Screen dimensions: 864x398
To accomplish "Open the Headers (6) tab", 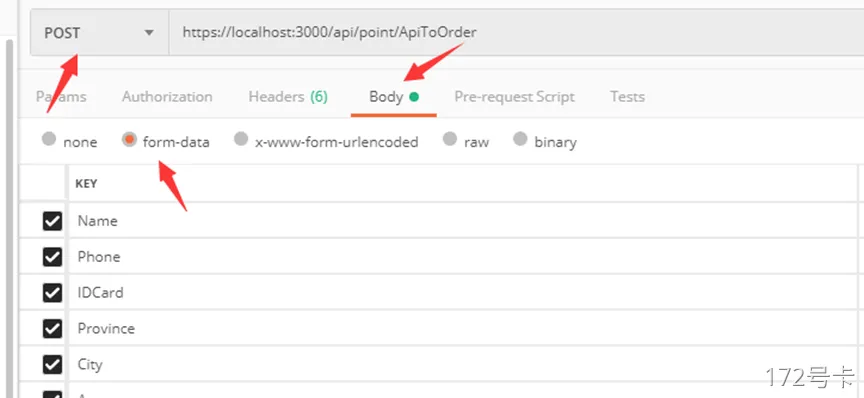I will 288,97.
